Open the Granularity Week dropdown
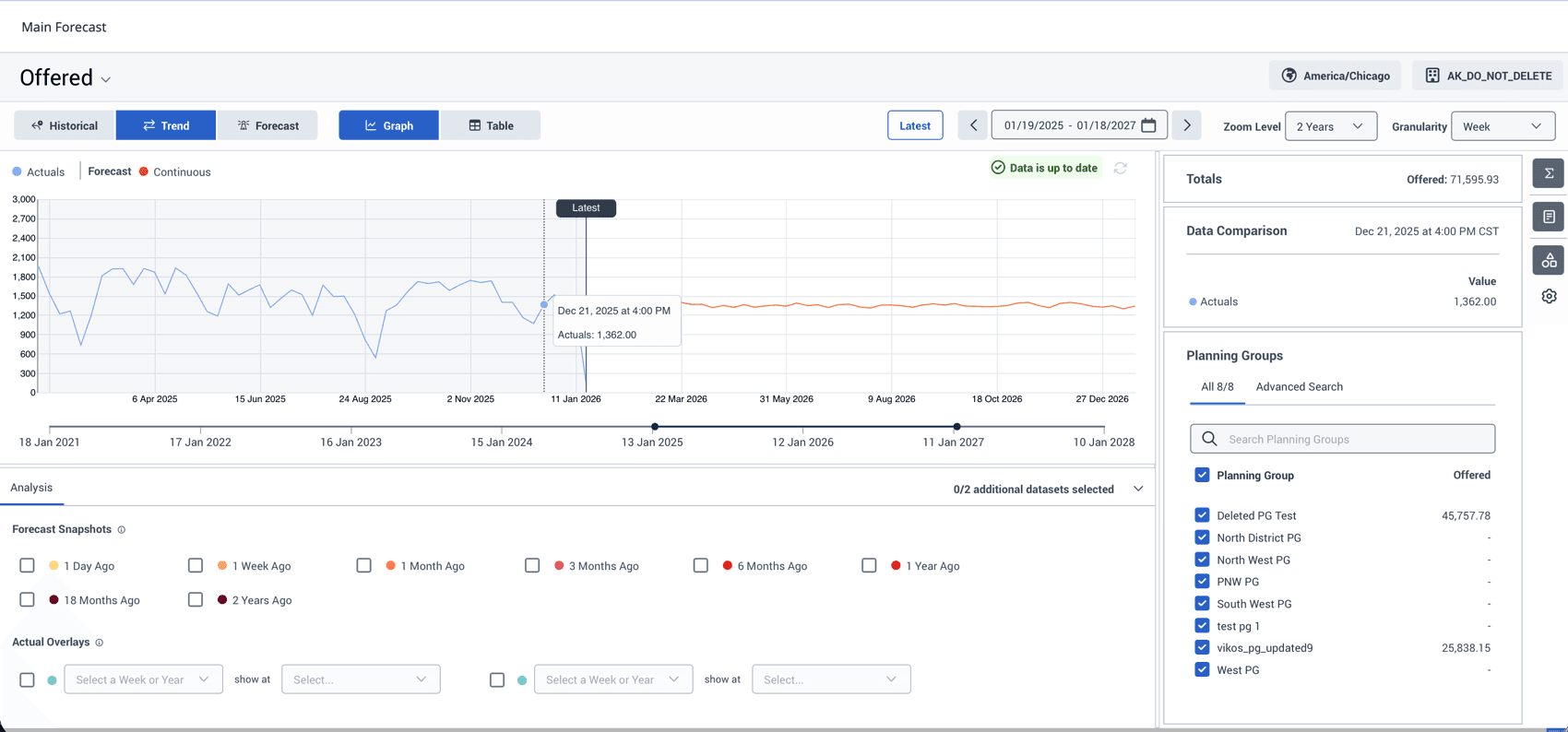1568x732 pixels. tap(1503, 126)
